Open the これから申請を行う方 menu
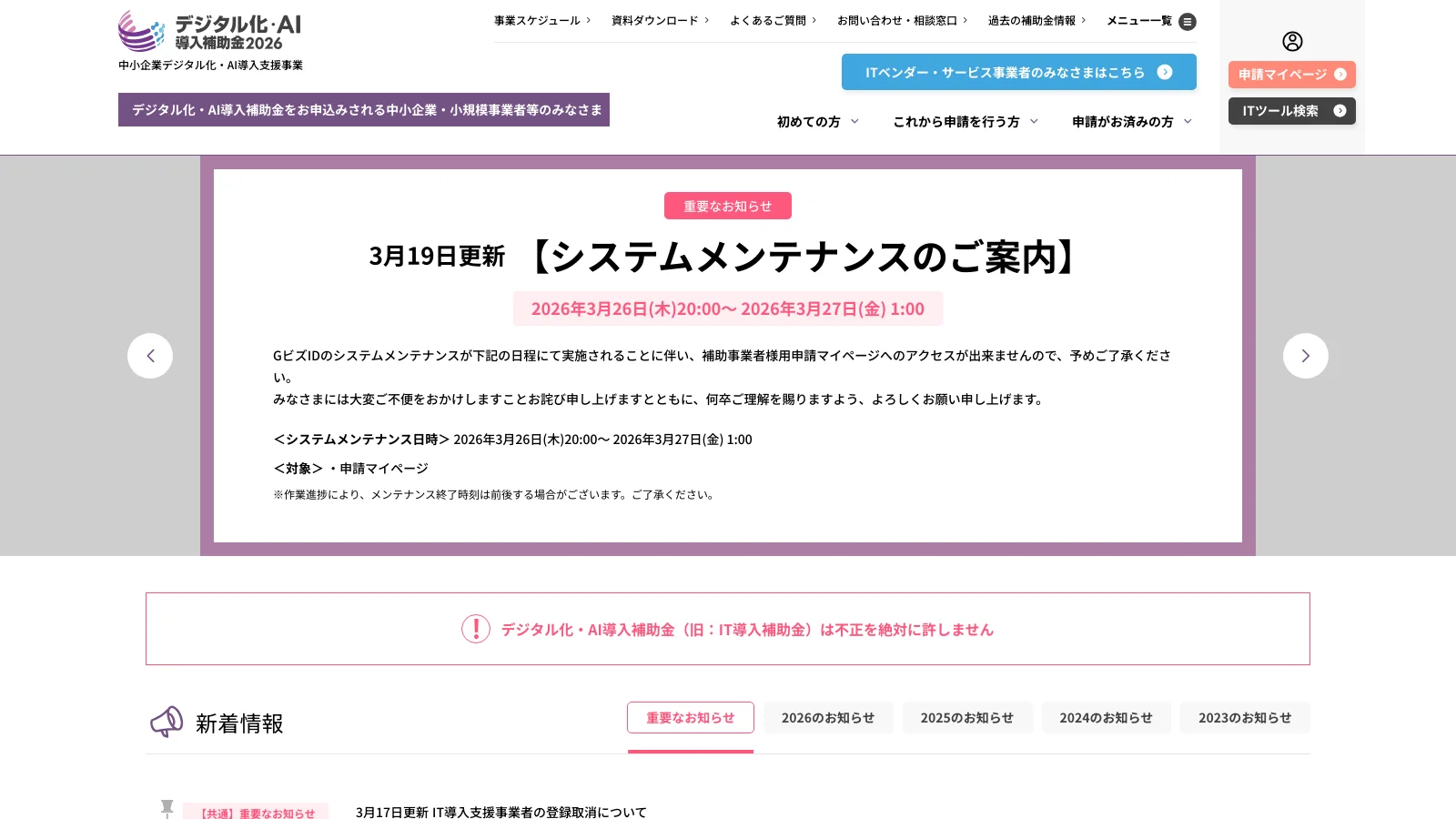 (960, 121)
